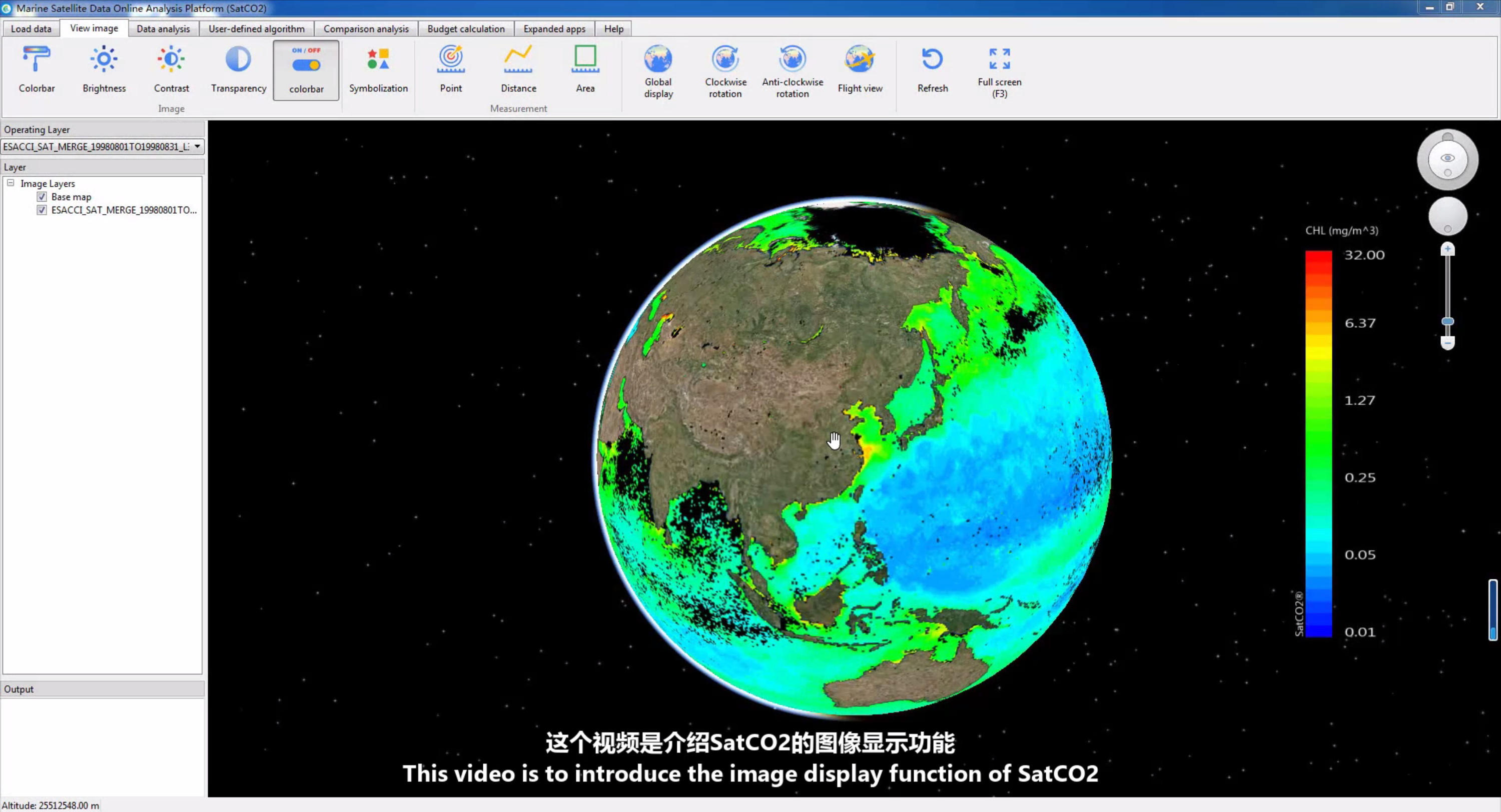
Task: Click the Global display icon
Action: pyautogui.click(x=658, y=71)
